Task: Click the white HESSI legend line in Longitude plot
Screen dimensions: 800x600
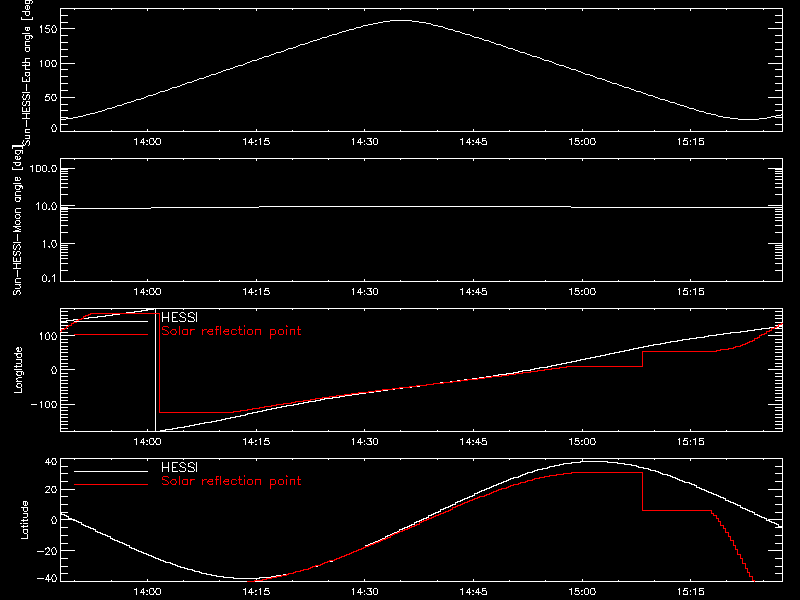Action: tap(111, 321)
